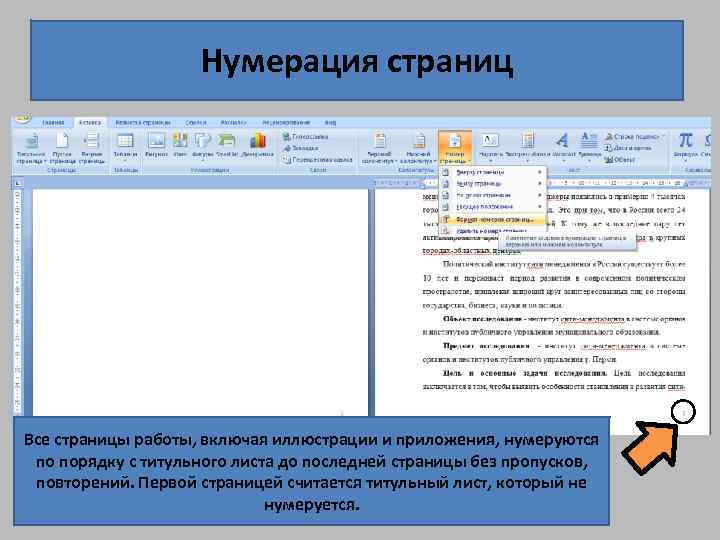
Task: Click the paragraph starting with Объект исследования
Action: pos(554,325)
